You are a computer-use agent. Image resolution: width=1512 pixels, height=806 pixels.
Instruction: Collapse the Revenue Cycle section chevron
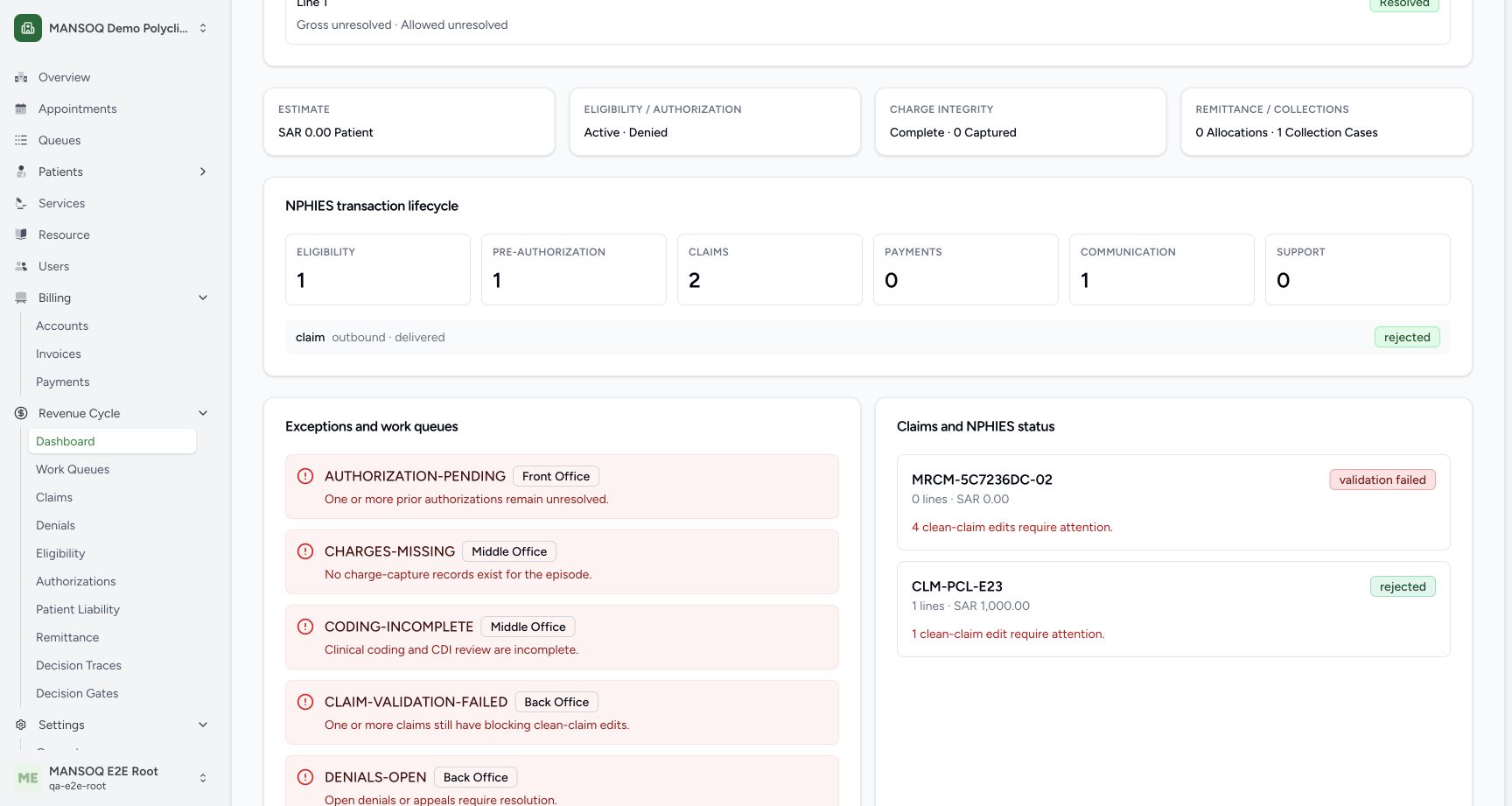click(203, 413)
